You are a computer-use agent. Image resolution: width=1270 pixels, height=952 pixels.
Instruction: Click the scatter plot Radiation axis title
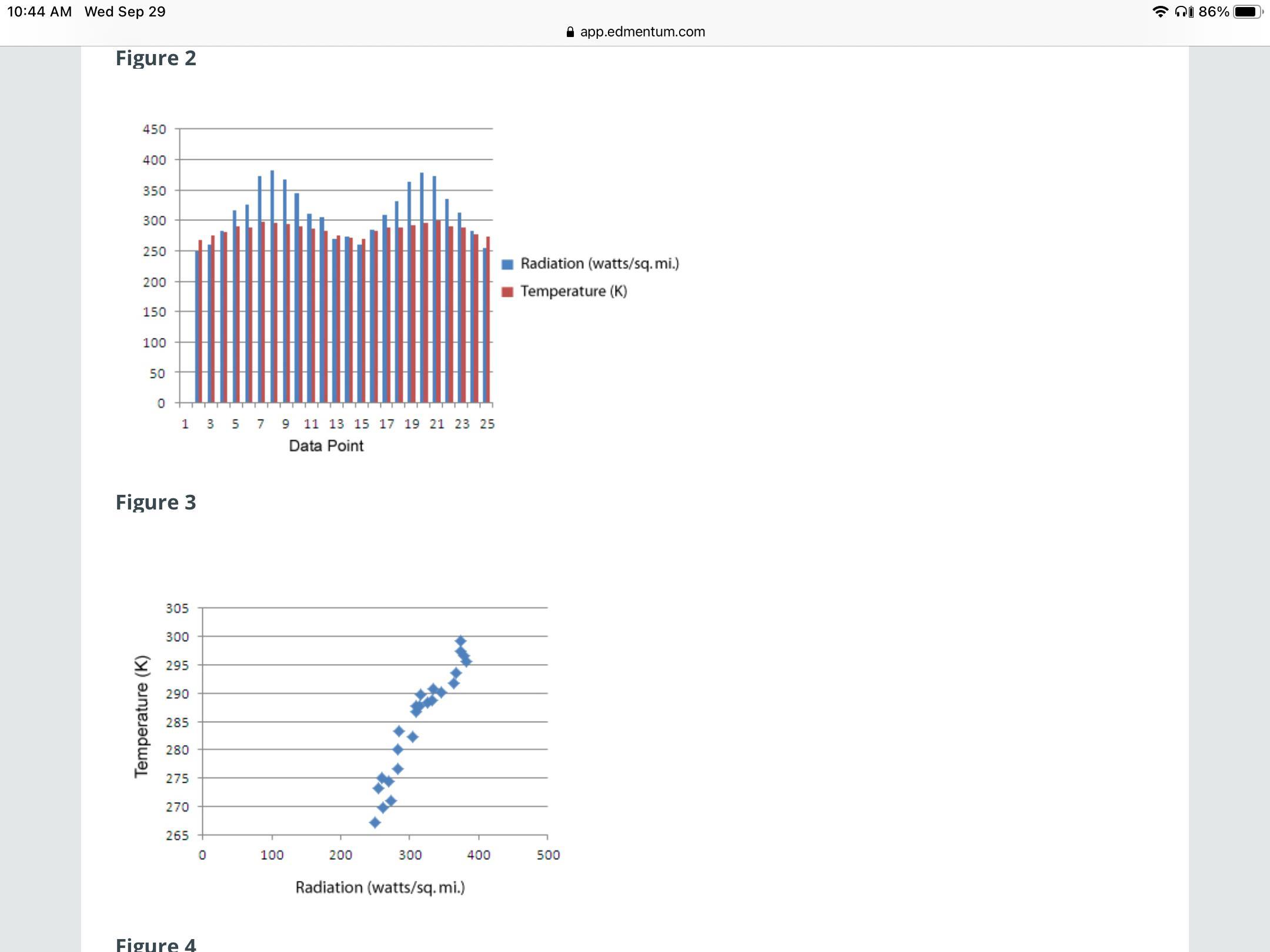(380, 887)
